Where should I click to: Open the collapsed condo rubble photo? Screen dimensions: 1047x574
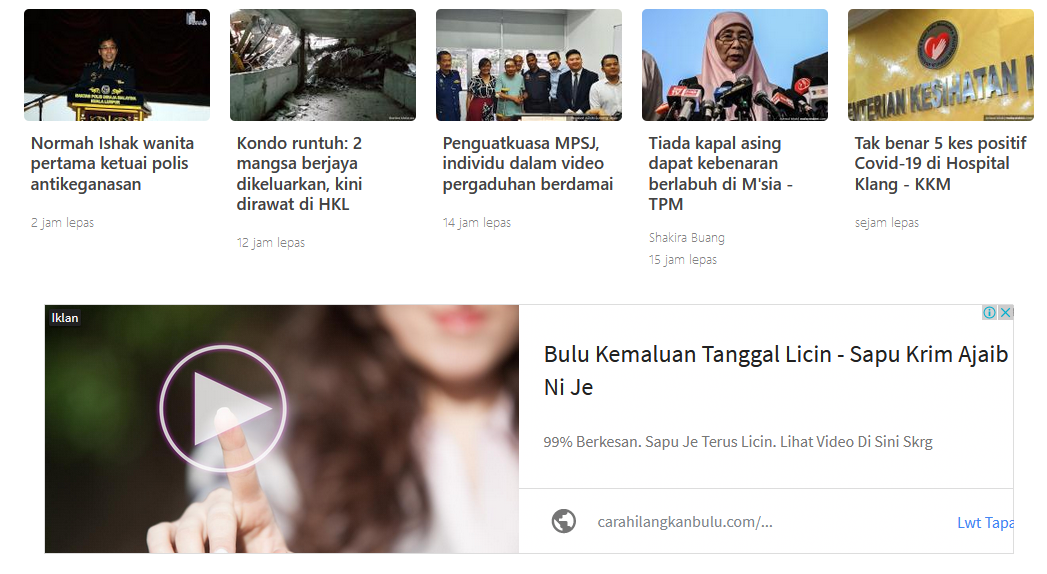tap(323, 65)
